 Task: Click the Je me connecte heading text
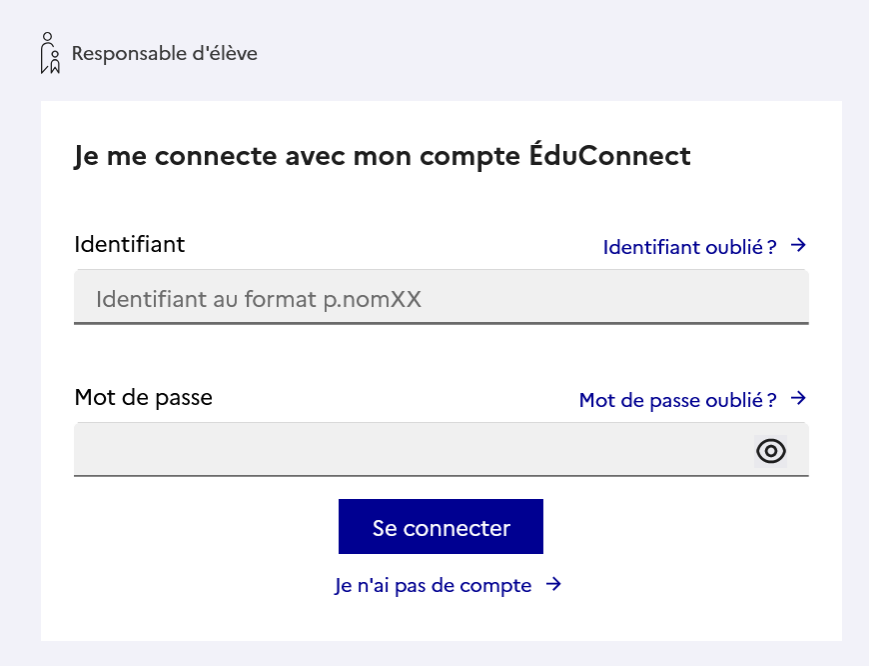click(382, 155)
